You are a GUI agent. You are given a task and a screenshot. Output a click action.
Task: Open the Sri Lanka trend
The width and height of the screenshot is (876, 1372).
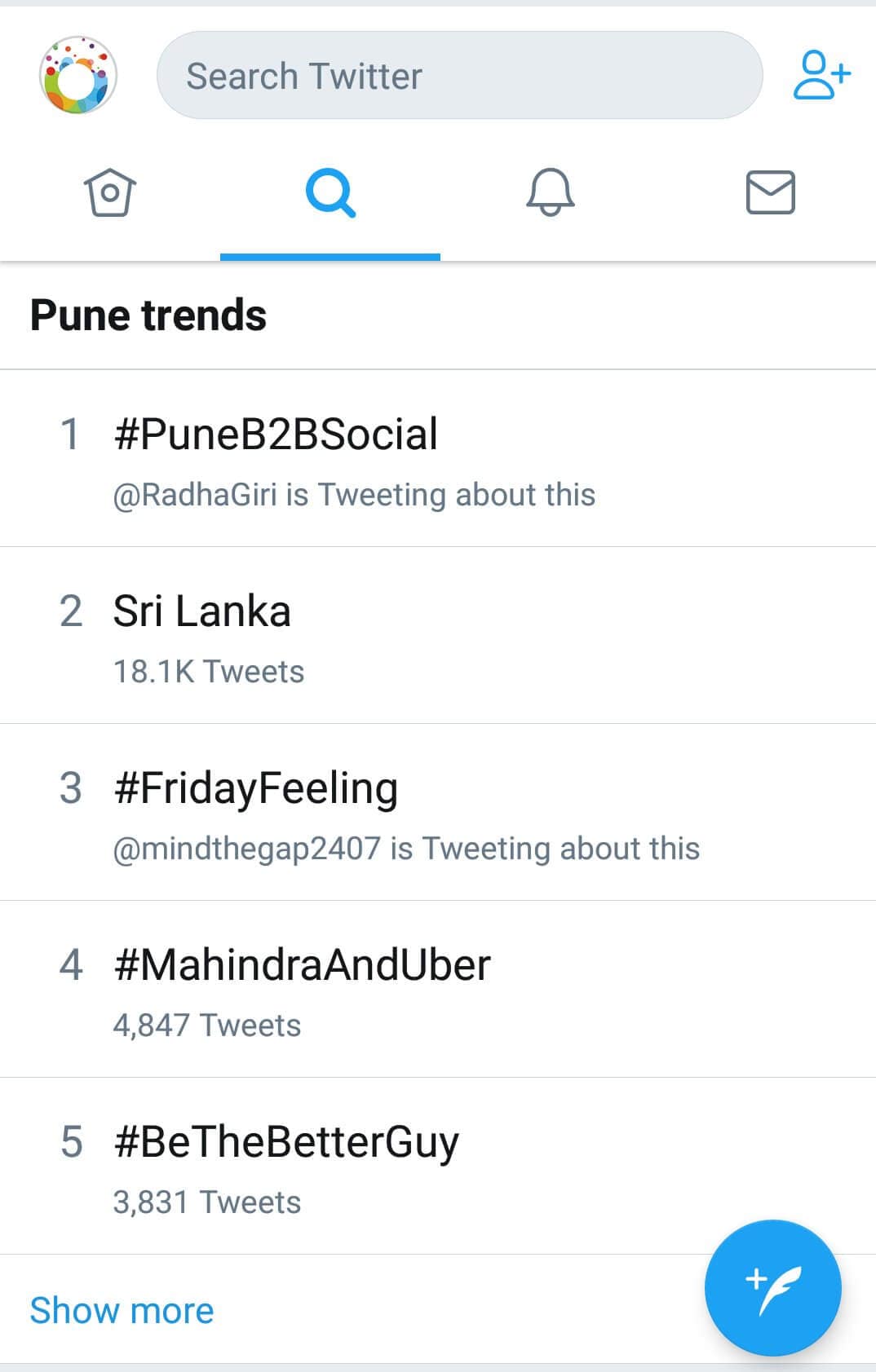click(x=201, y=611)
